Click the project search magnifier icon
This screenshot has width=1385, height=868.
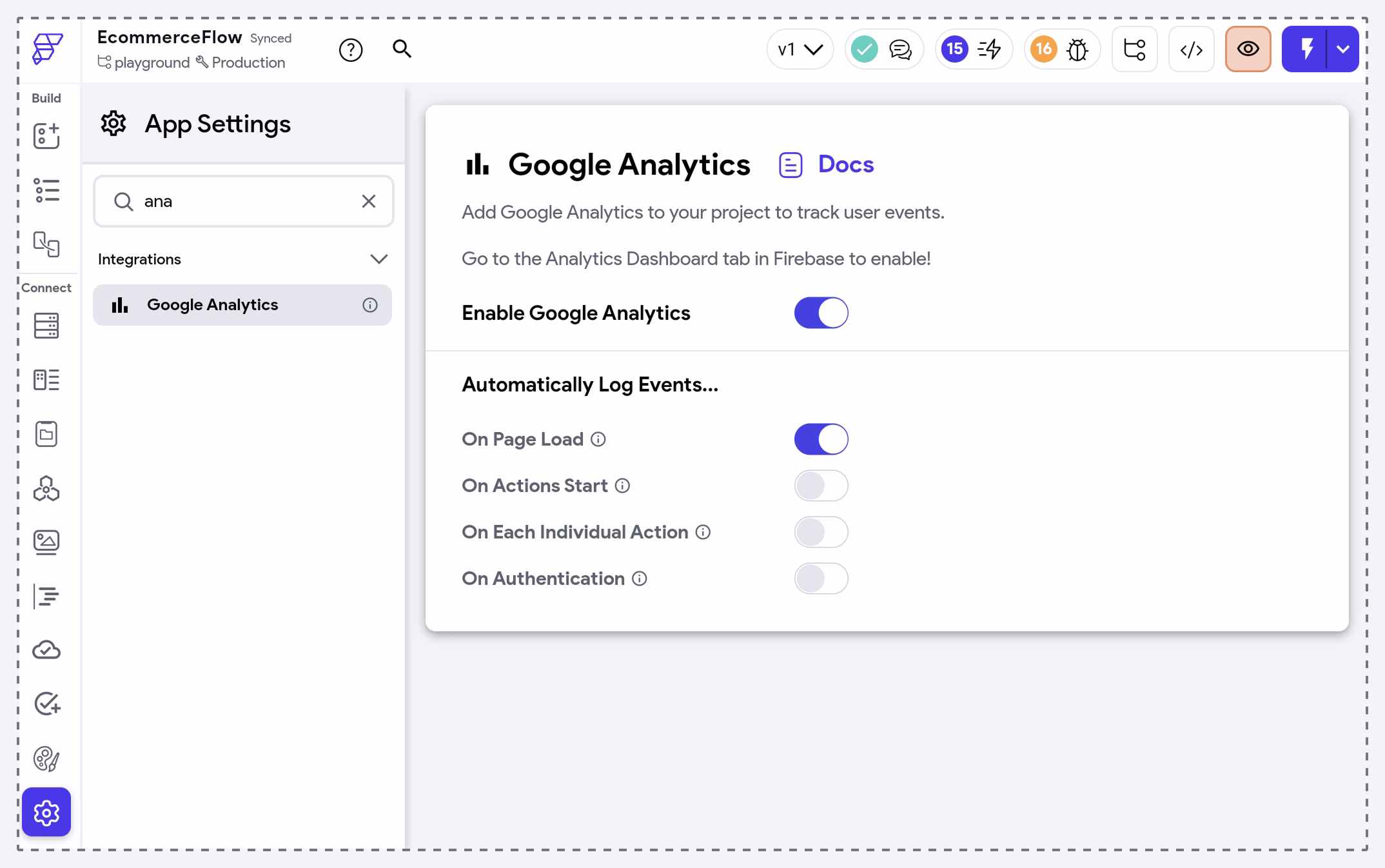[x=402, y=49]
